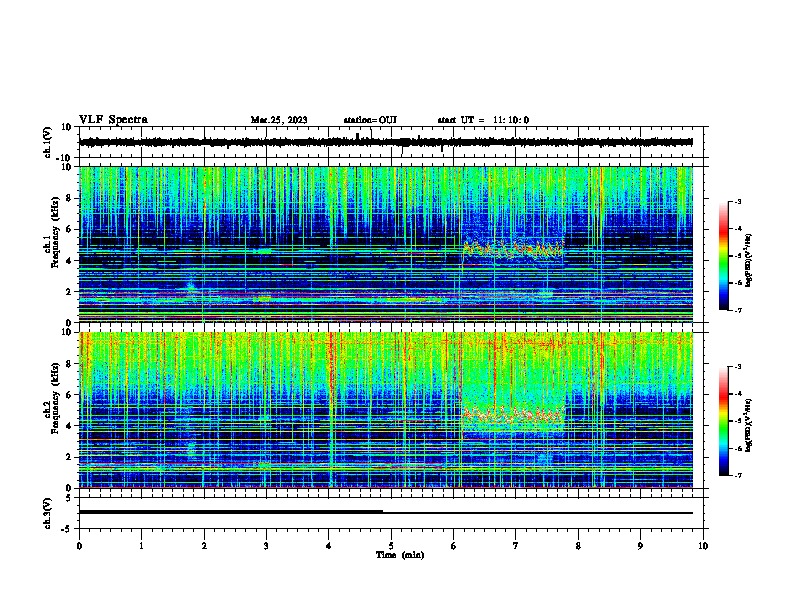Click the ch.1 colorbar unit label text
The image size is (792, 612).
tap(749, 260)
